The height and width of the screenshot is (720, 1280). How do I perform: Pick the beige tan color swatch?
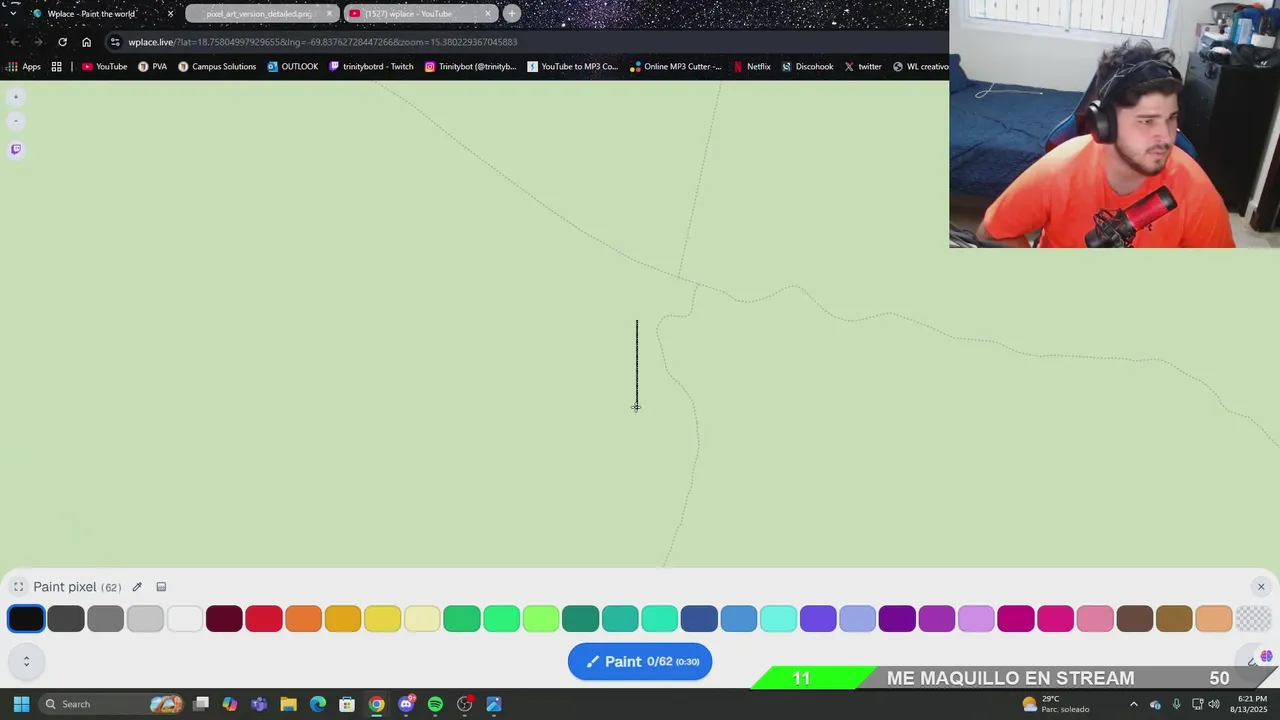click(1214, 619)
